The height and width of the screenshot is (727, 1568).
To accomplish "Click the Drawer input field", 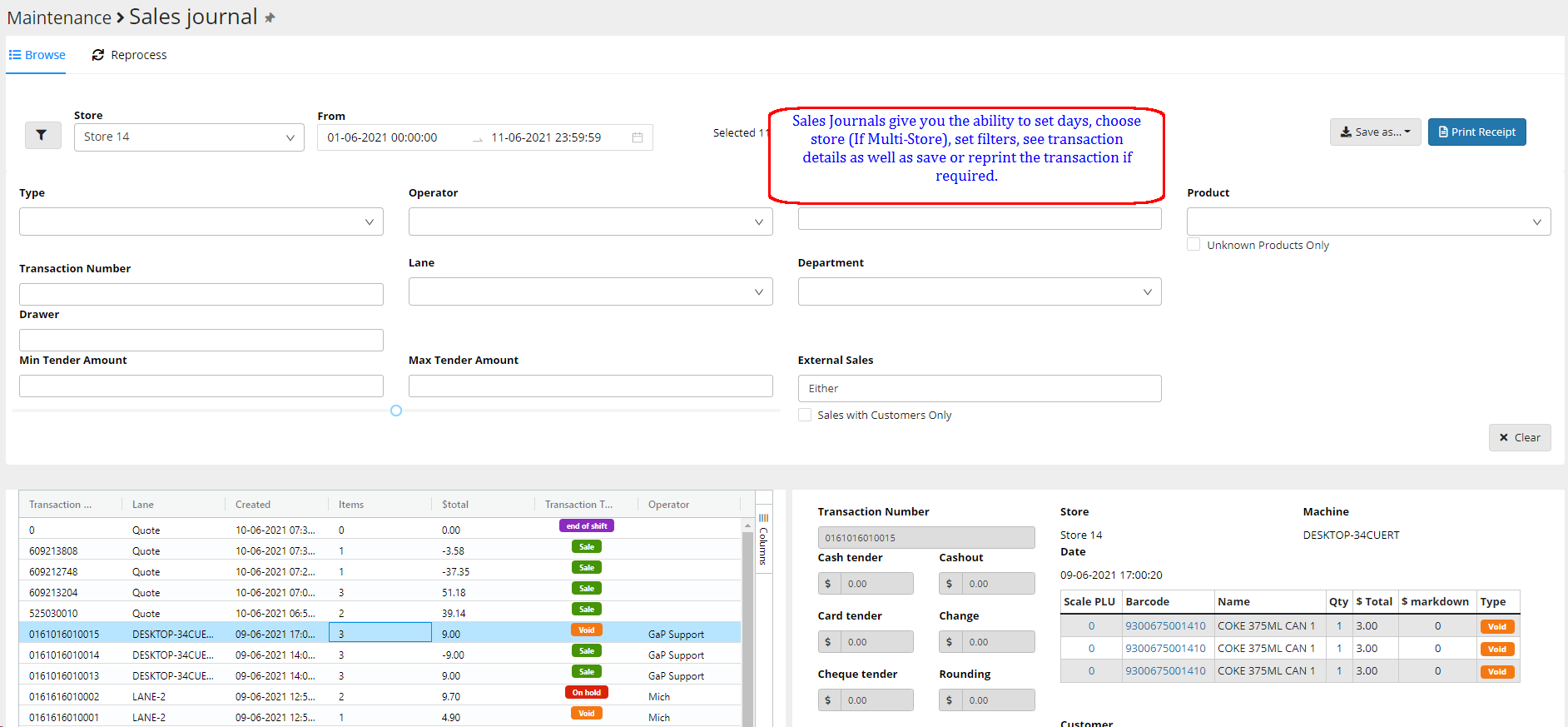I will (x=201, y=340).
